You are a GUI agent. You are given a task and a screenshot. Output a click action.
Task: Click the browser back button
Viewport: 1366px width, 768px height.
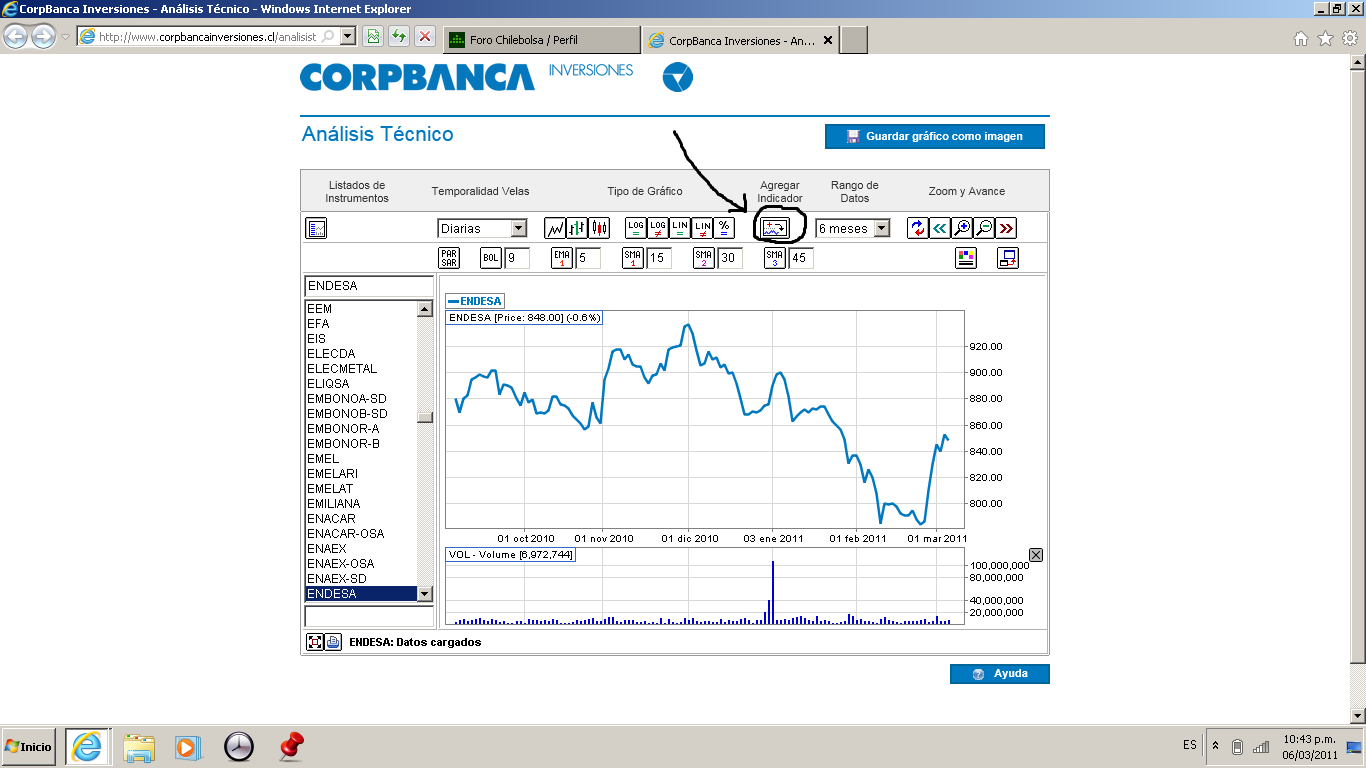tap(16, 37)
